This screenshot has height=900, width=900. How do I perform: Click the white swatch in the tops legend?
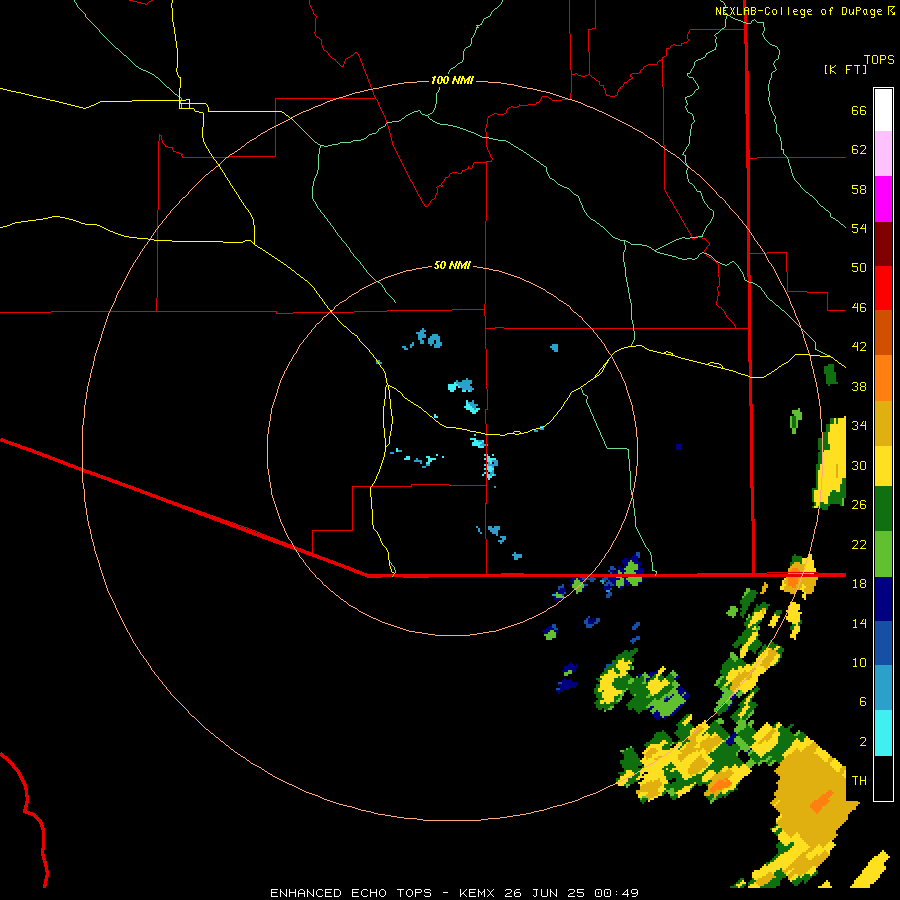tap(883, 110)
